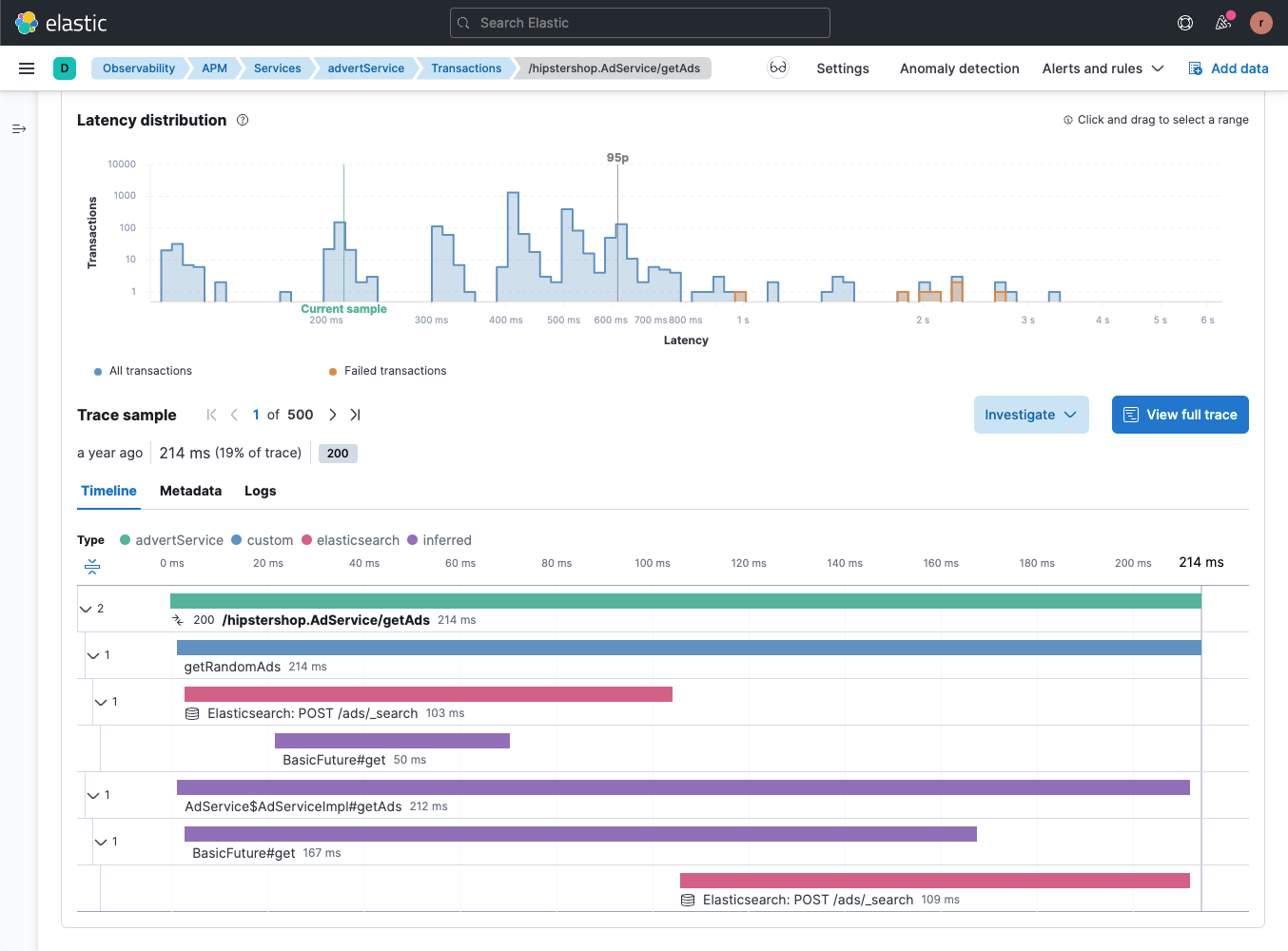Click the View full trace button
This screenshot has height=951, width=1288.
tap(1181, 415)
